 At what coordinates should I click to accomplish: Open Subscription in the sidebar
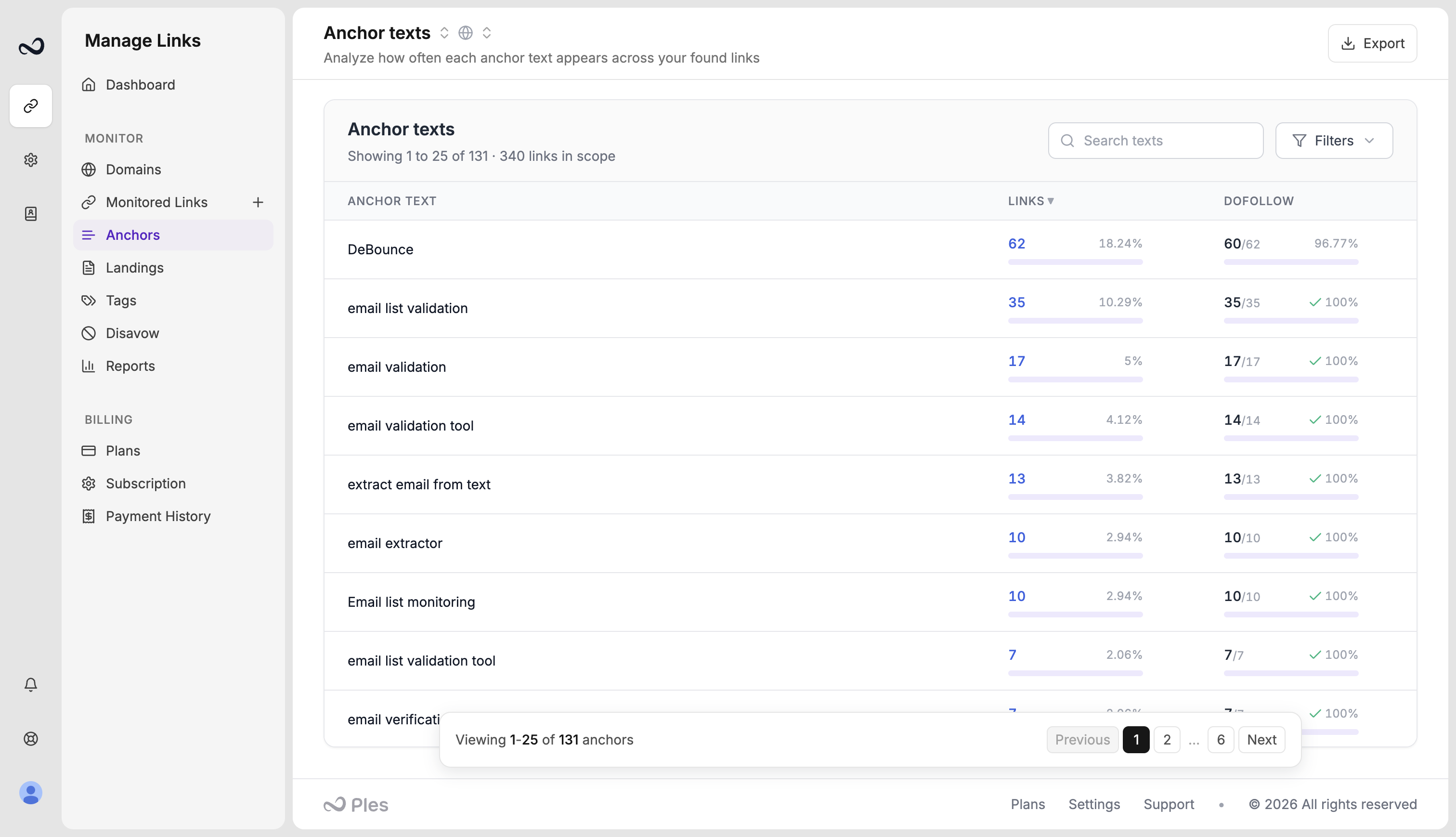[x=173, y=484]
